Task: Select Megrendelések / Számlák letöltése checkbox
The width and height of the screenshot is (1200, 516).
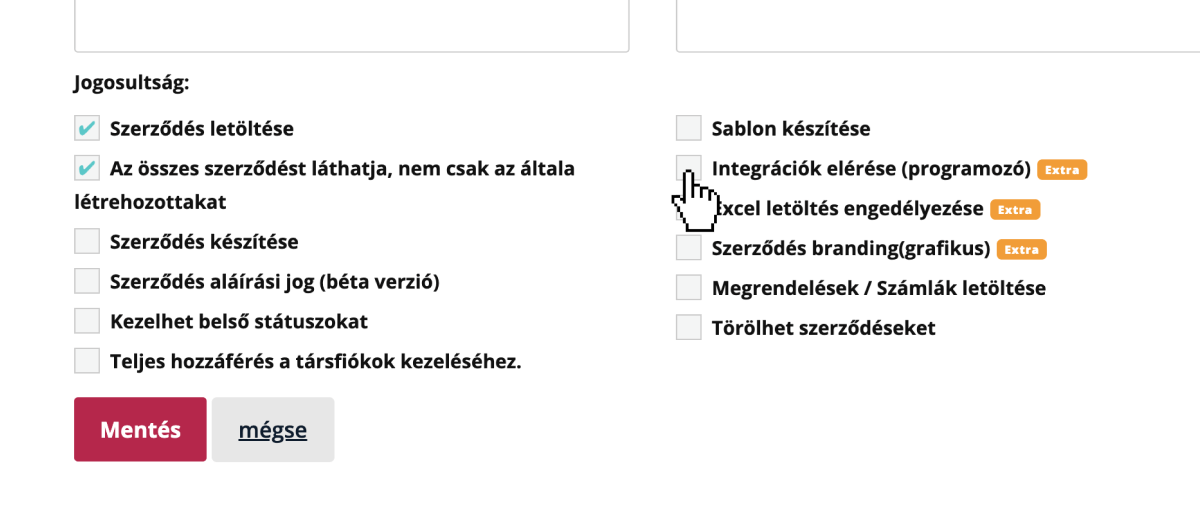Action: (689, 288)
